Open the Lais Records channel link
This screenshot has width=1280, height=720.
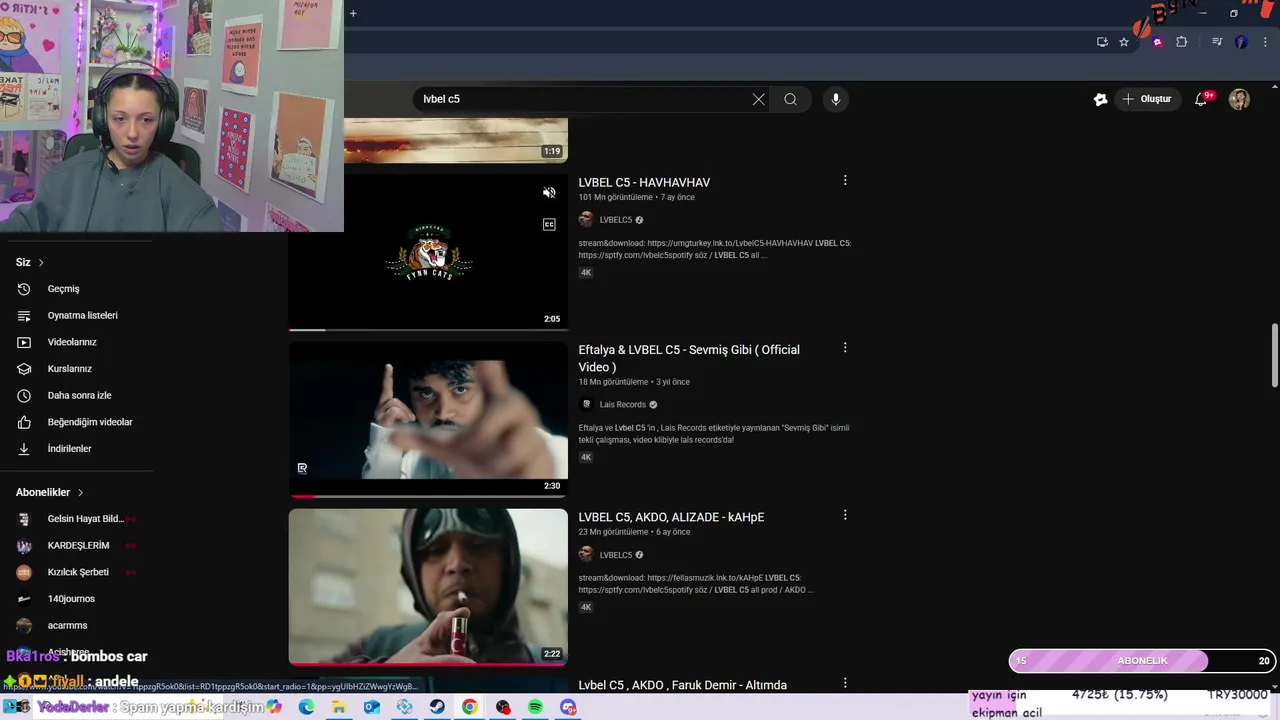[x=622, y=404]
